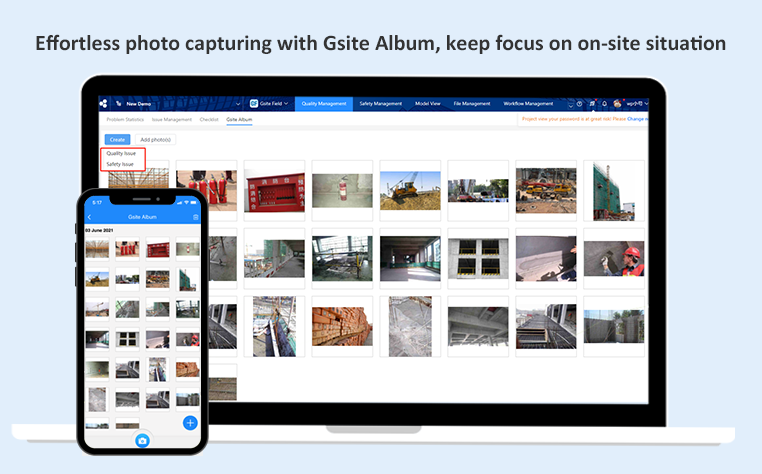Tap the back arrow in phone header

(x=90, y=217)
